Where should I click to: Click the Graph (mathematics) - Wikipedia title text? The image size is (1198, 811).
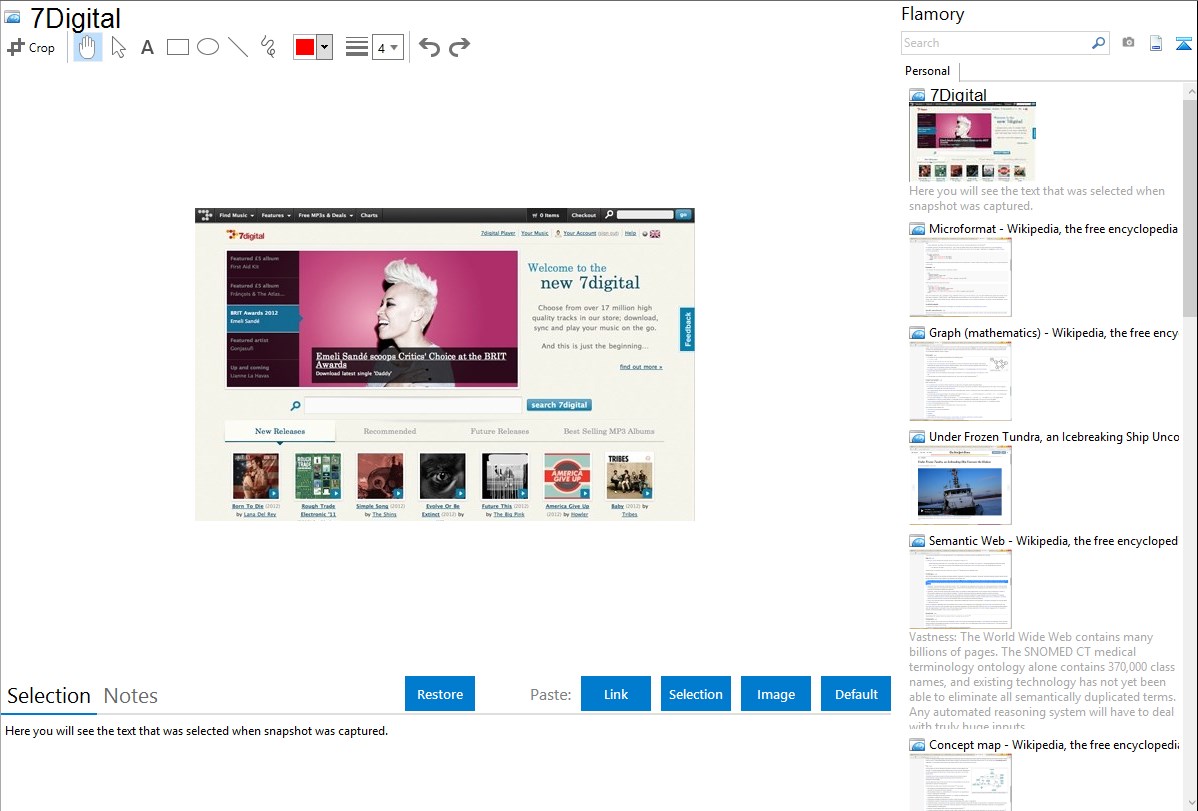pyautogui.click(x=1053, y=333)
